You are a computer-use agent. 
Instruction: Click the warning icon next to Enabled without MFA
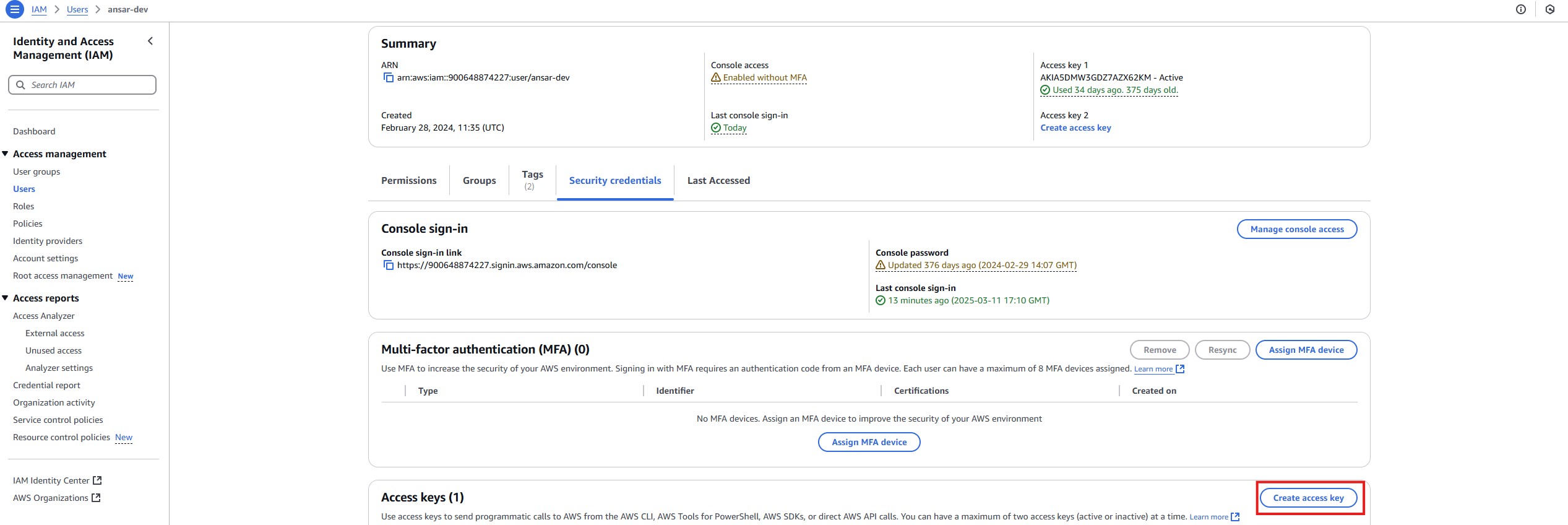(x=716, y=77)
